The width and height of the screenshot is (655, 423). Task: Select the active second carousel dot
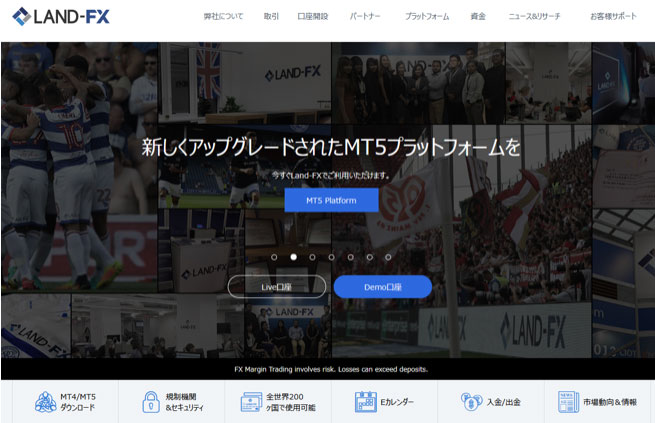[294, 257]
